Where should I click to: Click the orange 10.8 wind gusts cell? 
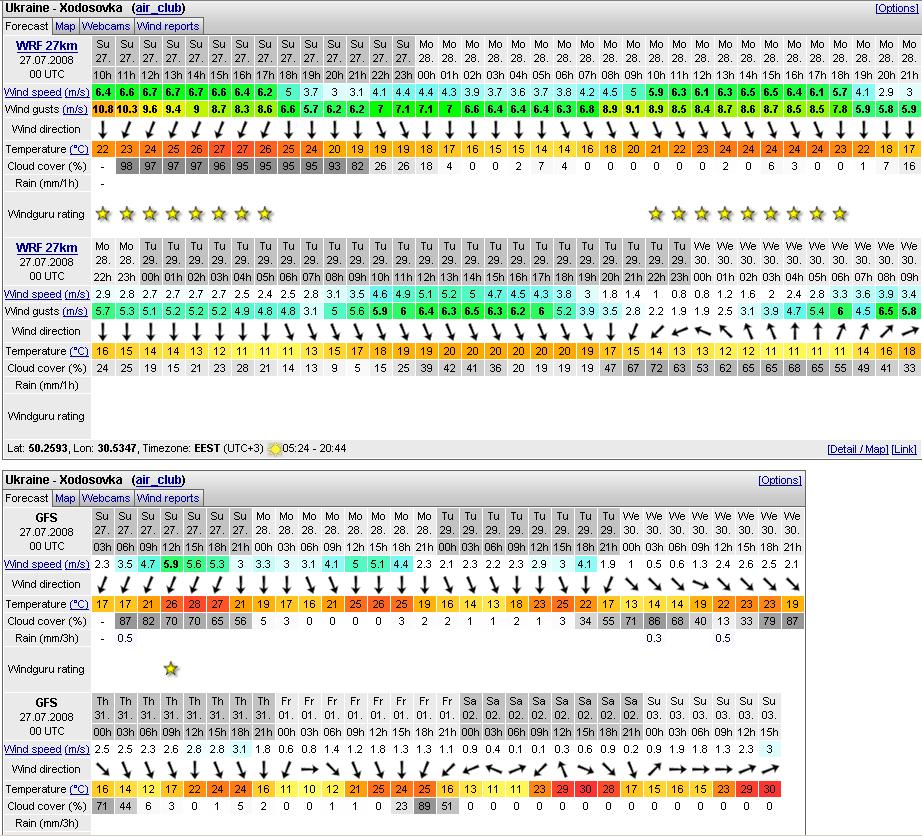102,109
